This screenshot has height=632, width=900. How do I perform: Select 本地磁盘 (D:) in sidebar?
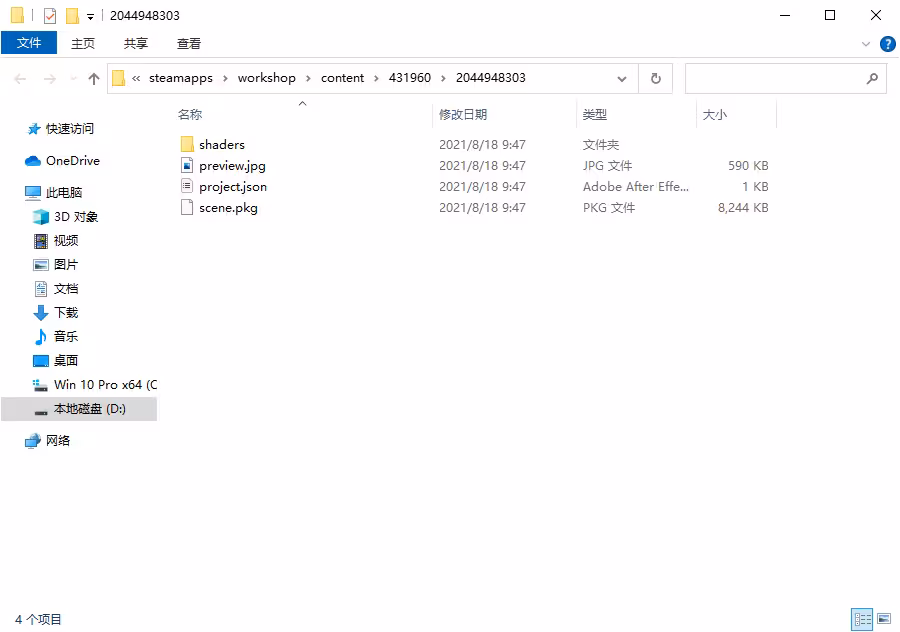tap(79, 409)
